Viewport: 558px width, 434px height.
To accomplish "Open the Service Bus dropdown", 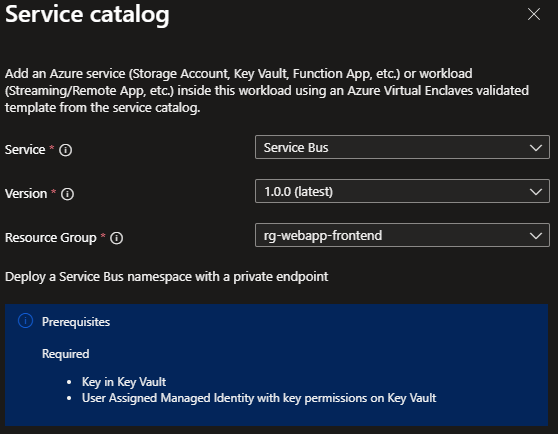I will (x=402, y=147).
